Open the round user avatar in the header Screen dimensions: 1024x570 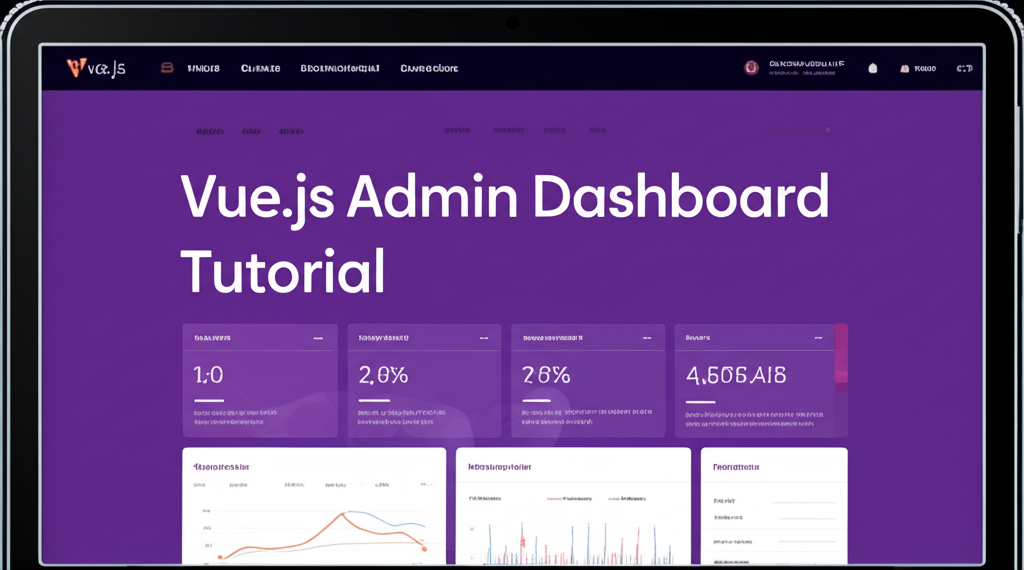click(751, 67)
